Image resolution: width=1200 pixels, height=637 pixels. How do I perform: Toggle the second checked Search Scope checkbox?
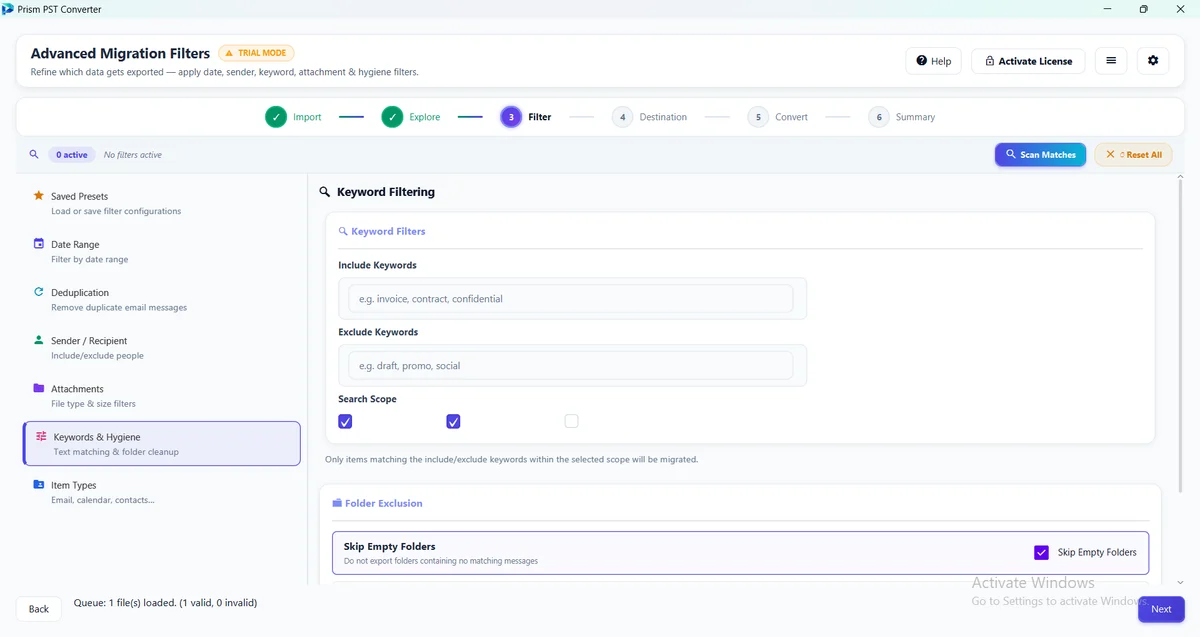click(453, 422)
